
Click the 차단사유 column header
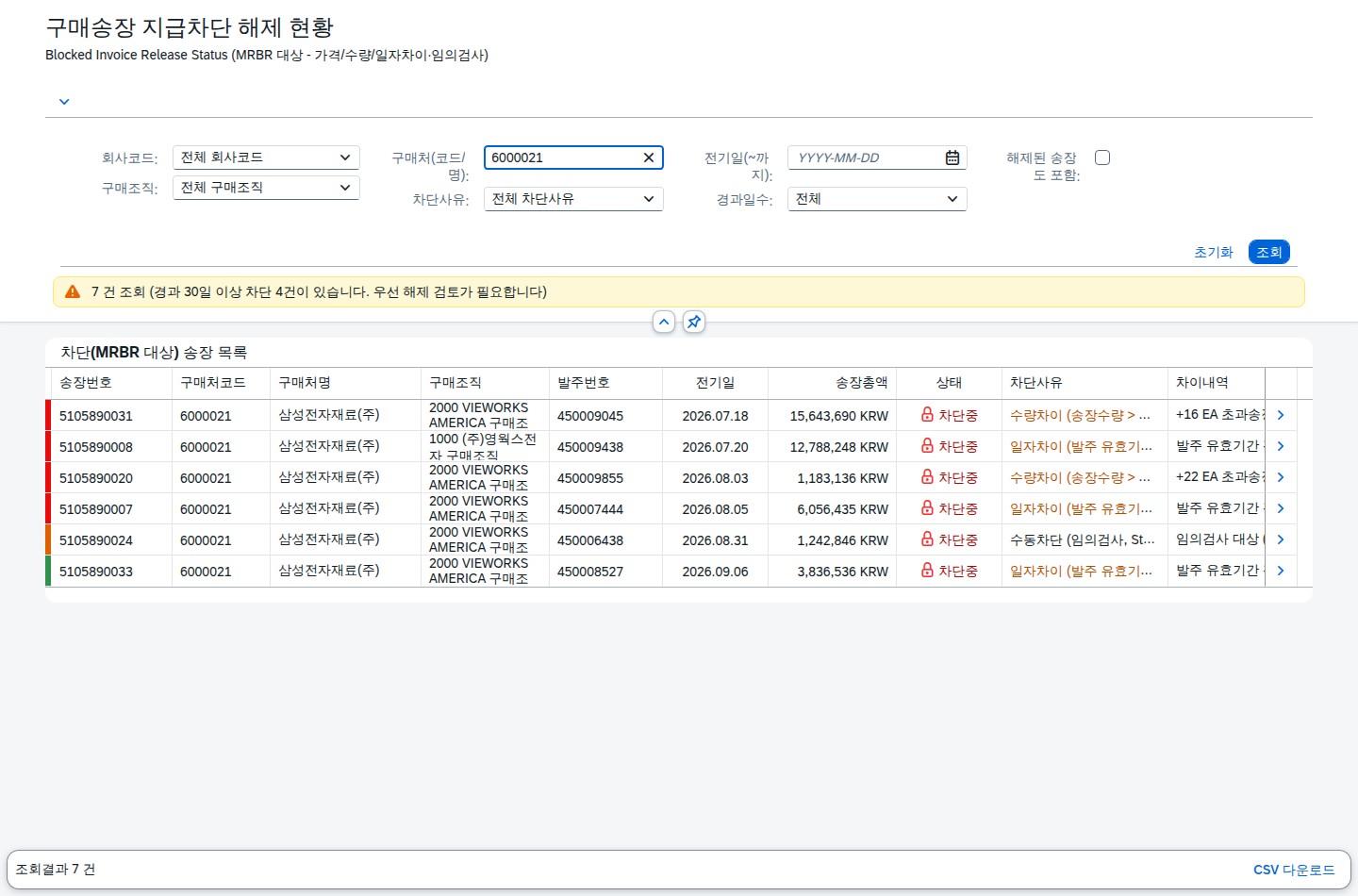click(1085, 383)
